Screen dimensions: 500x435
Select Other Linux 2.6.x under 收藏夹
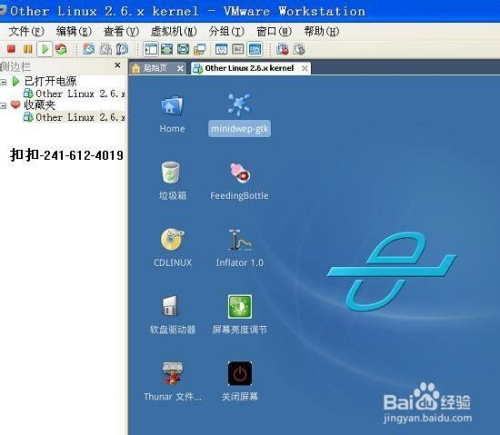click(74, 117)
